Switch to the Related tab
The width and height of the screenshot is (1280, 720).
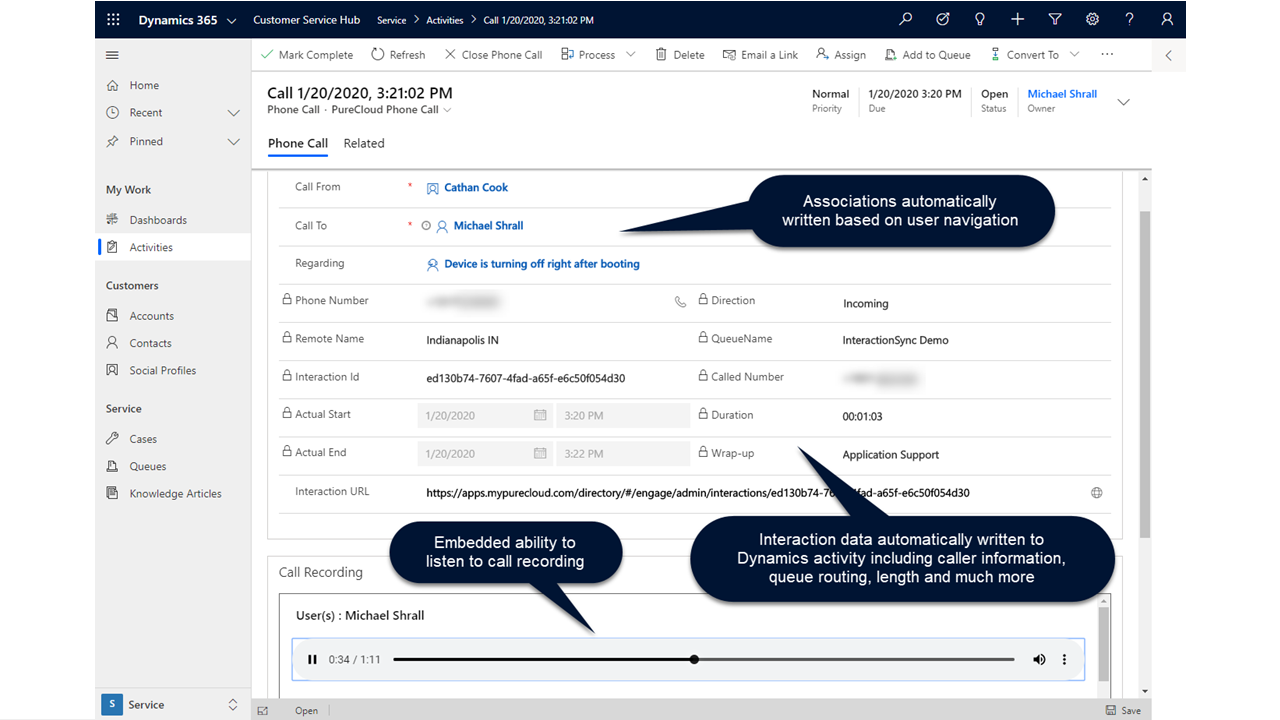(x=364, y=143)
